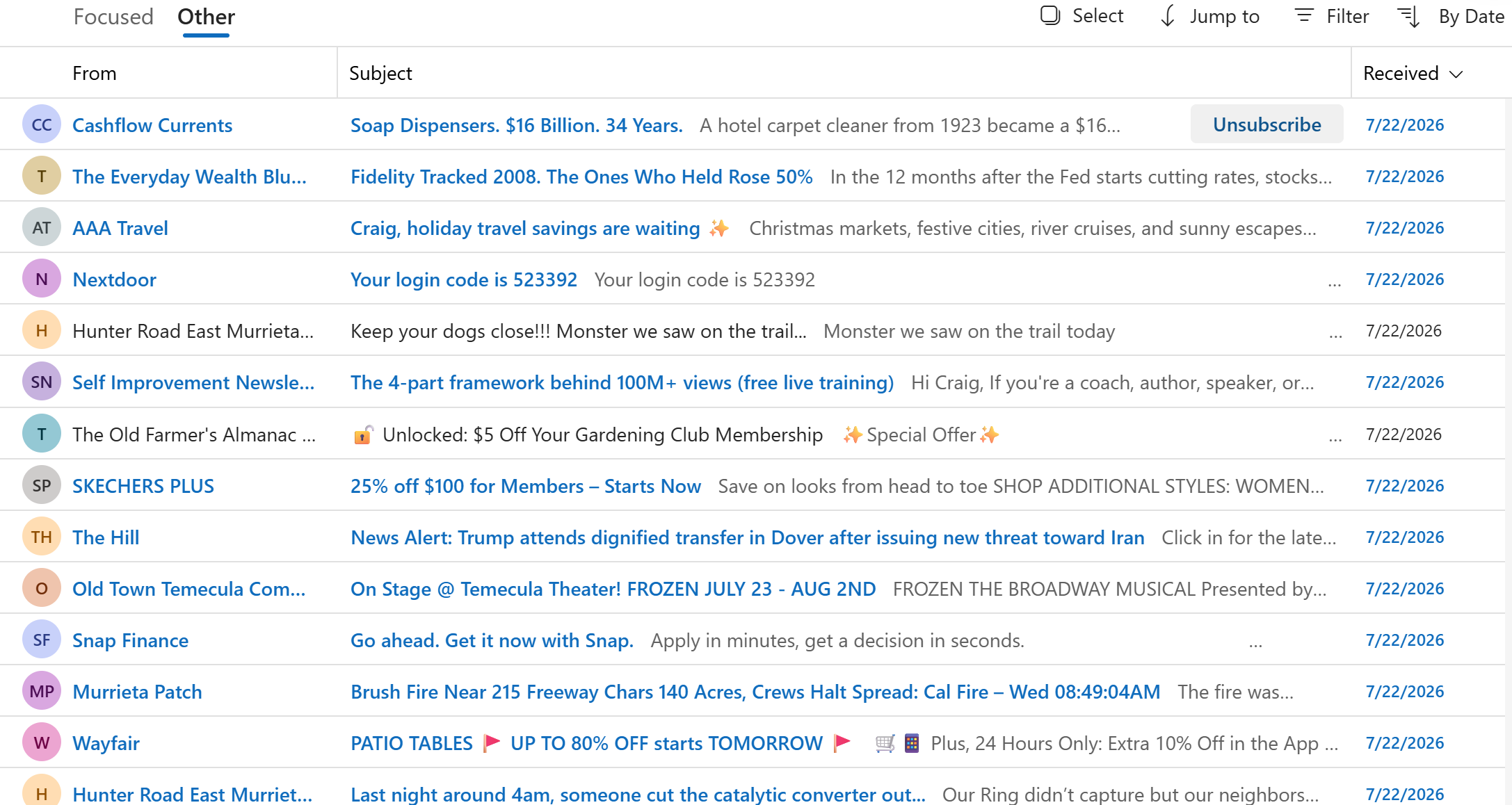Screen dimensions: 1512x805
Task: Click the AAA Travel AT avatar
Action: tap(42, 228)
